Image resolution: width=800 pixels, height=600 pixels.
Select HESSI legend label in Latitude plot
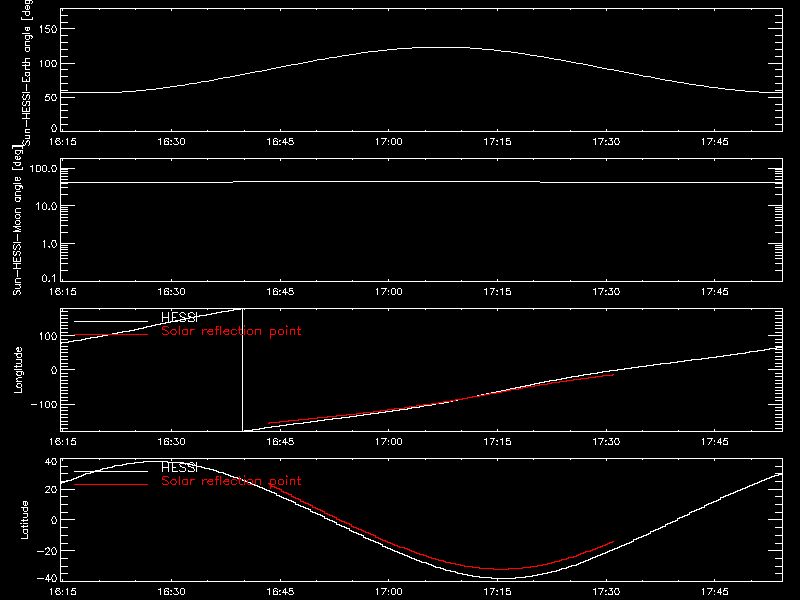(x=179, y=467)
